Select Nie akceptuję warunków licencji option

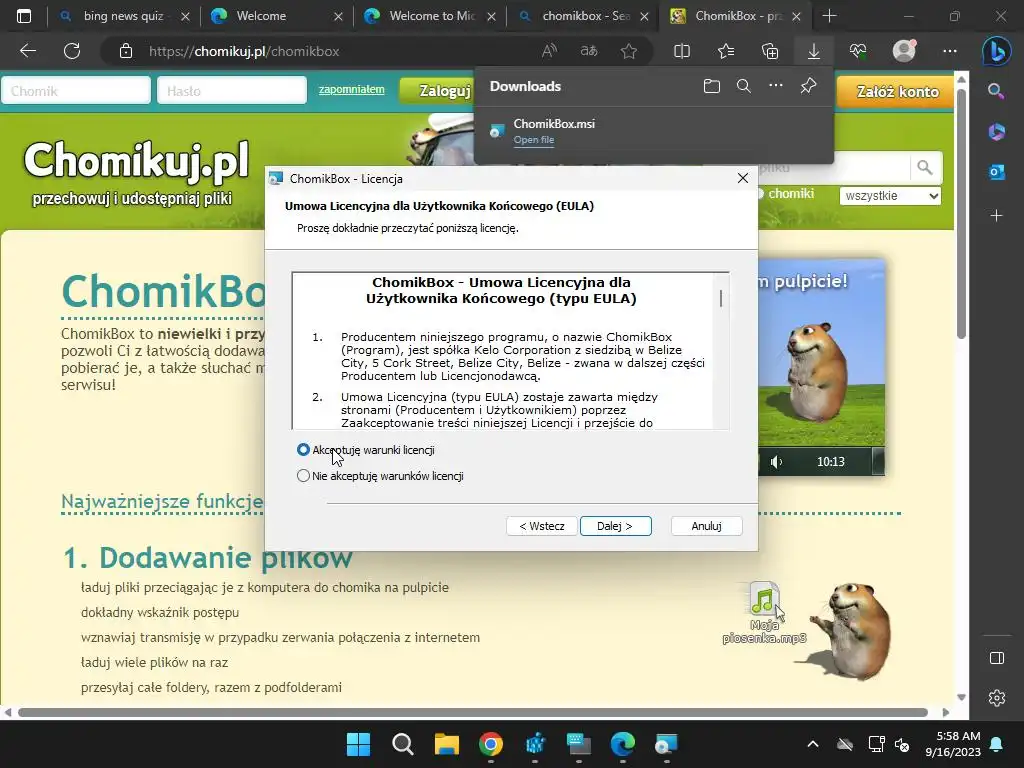click(303, 476)
